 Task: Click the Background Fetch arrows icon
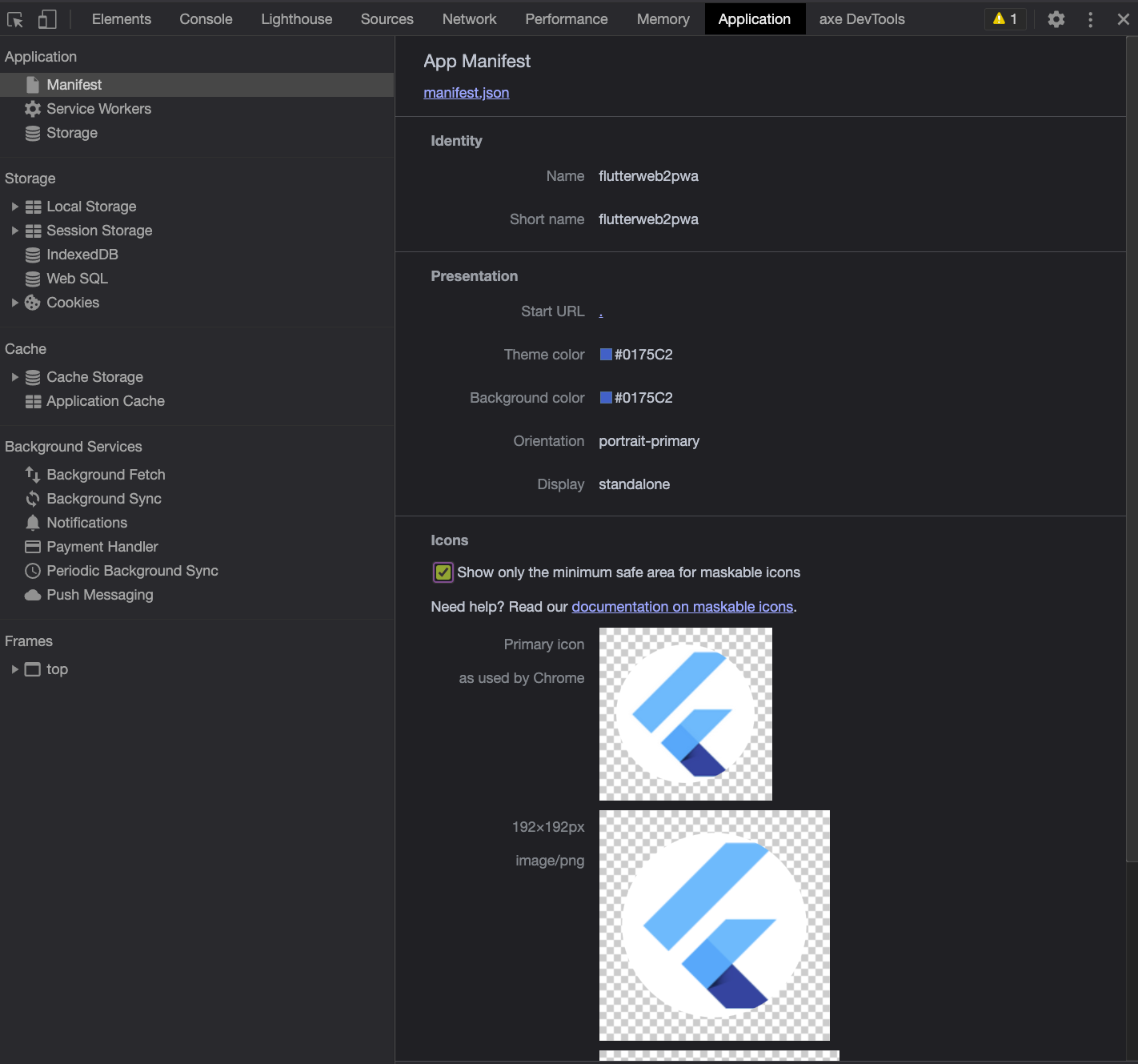pyautogui.click(x=33, y=475)
